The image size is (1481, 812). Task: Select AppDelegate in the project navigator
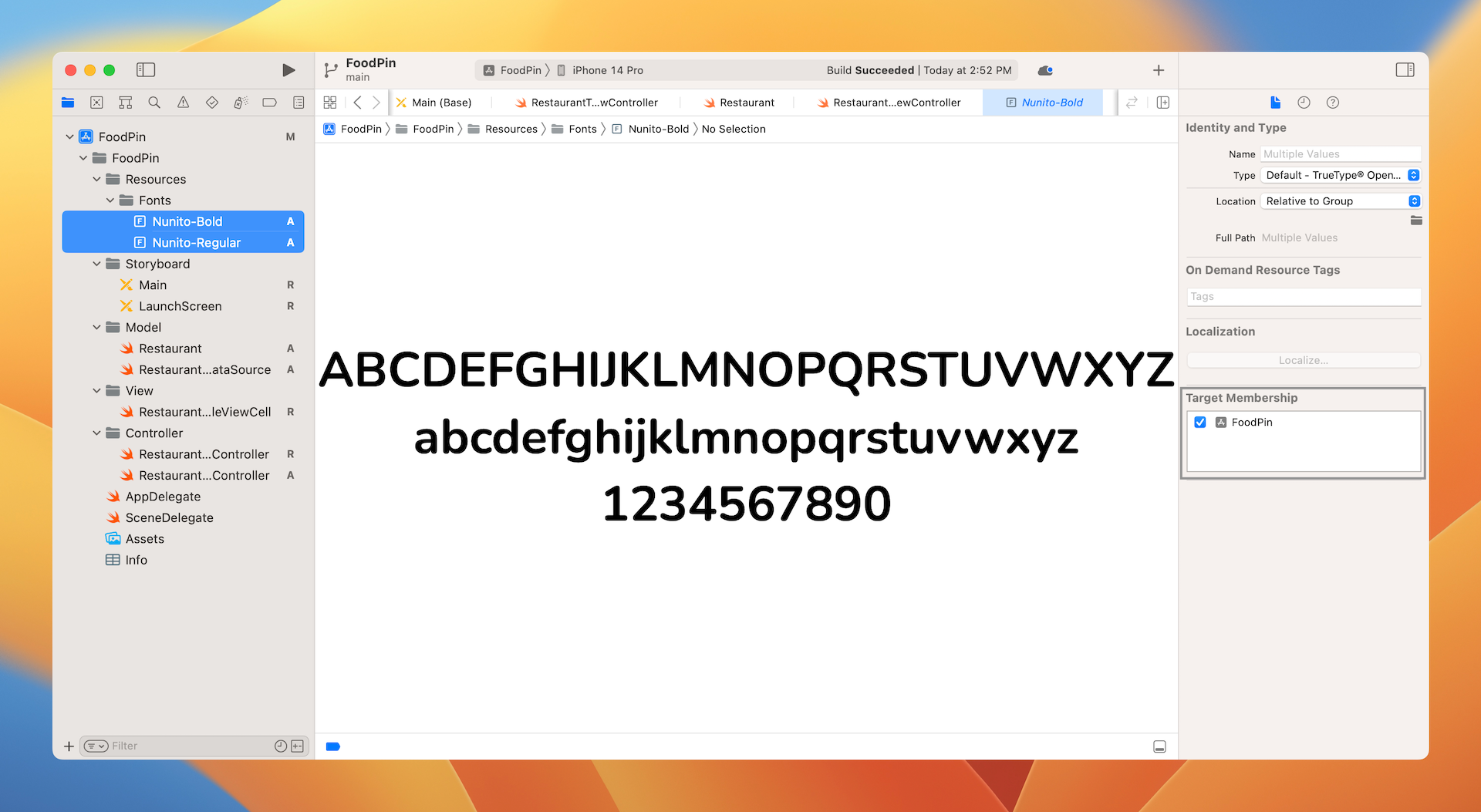pyautogui.click(x=163, y=497)
